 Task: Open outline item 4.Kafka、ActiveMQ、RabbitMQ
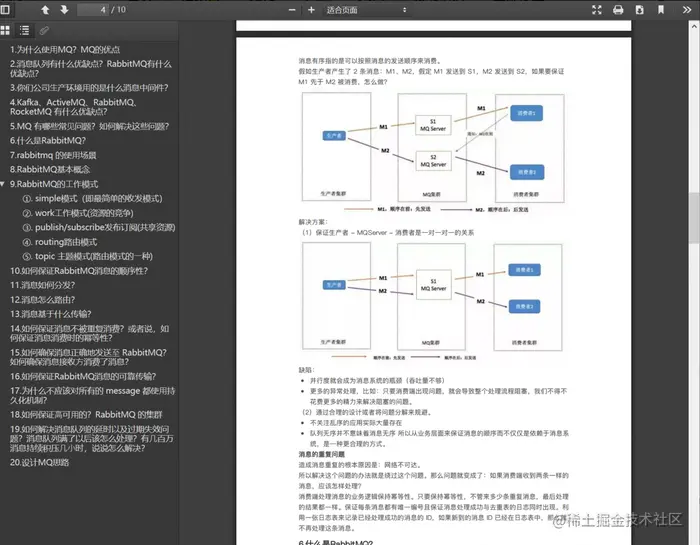73,107
